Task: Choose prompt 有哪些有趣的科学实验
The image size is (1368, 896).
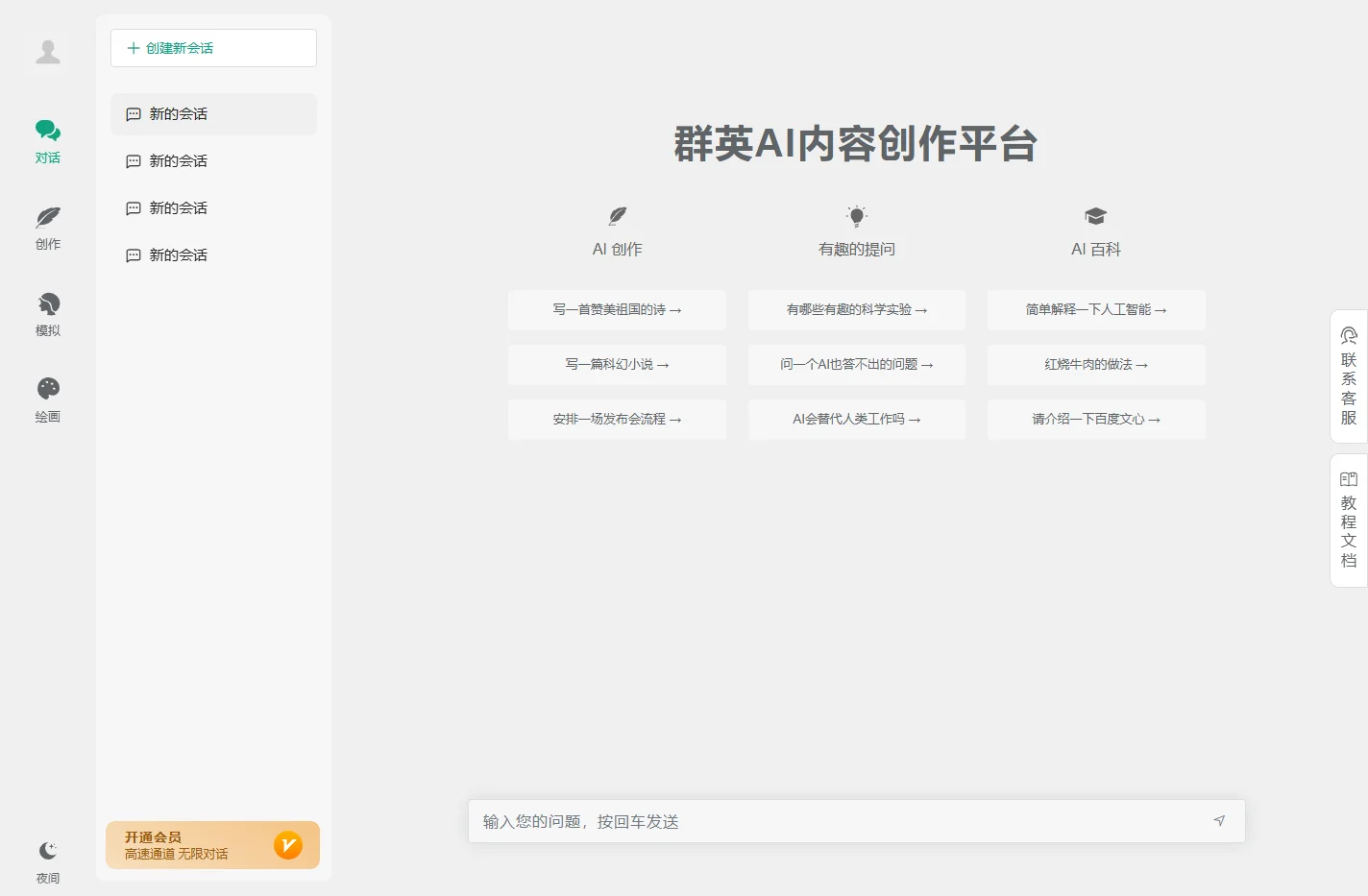Action: click(x=857, y=310)
